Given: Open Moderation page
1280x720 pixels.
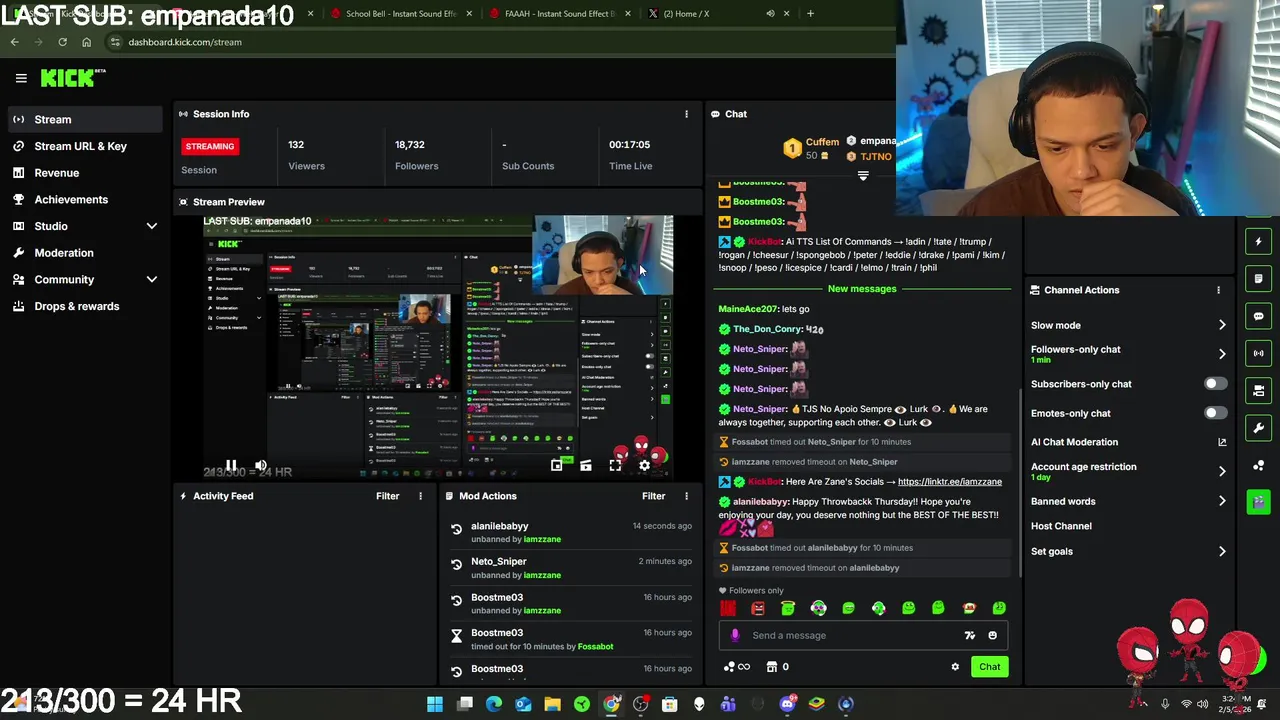Looking at the screenshot, I should [83, 253].
